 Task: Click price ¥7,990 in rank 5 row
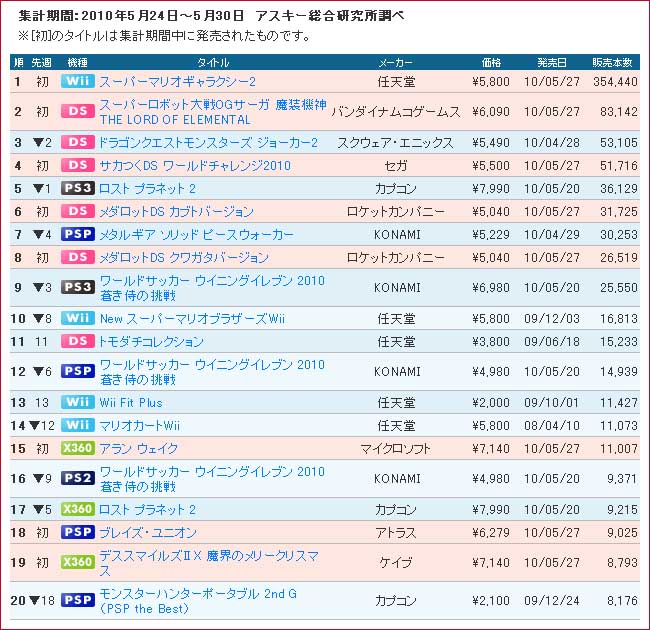[x=491, y=189]
